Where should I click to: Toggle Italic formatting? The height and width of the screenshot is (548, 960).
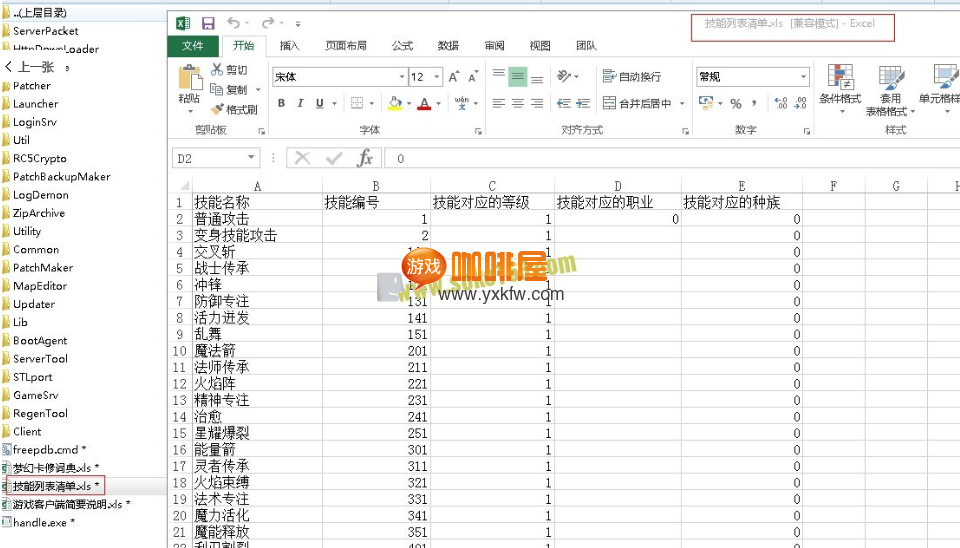[x=301, y=103]
